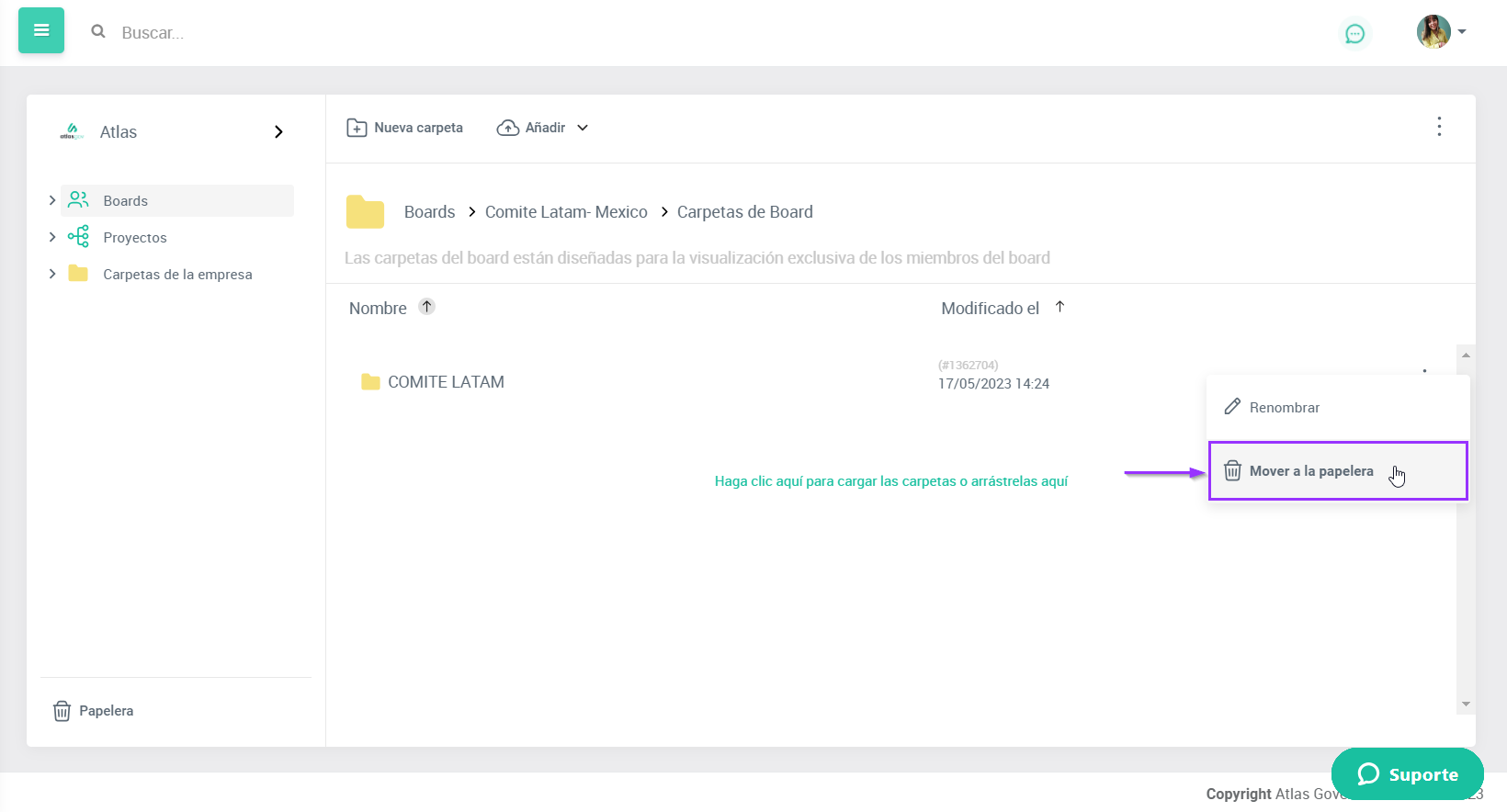
Task: Open the Añadir upload dropdown
Action: (x=542, y=128)
